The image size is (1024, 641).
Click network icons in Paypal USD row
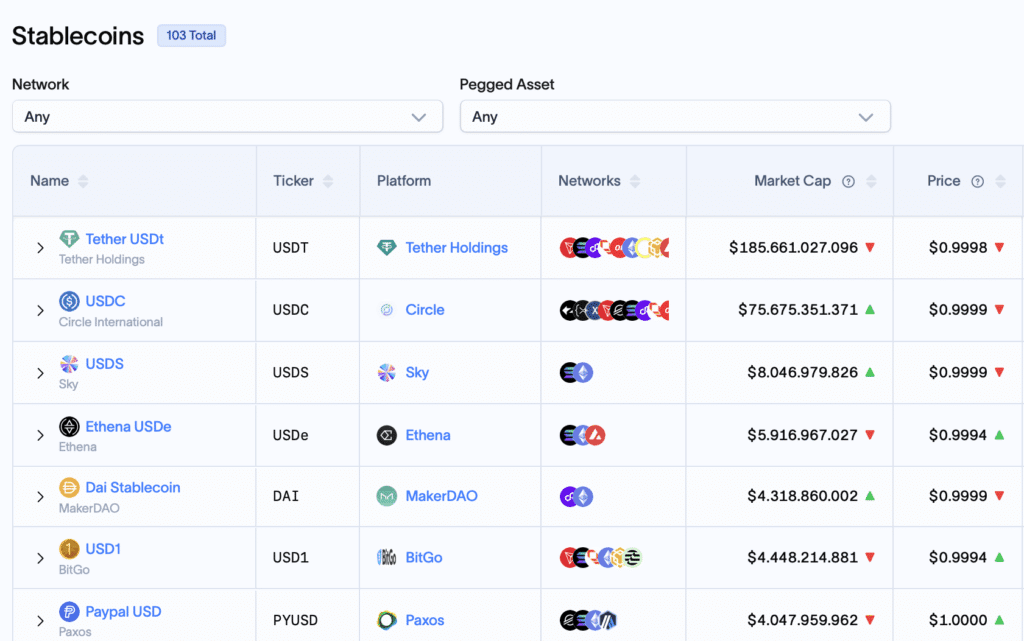point(588,620)
